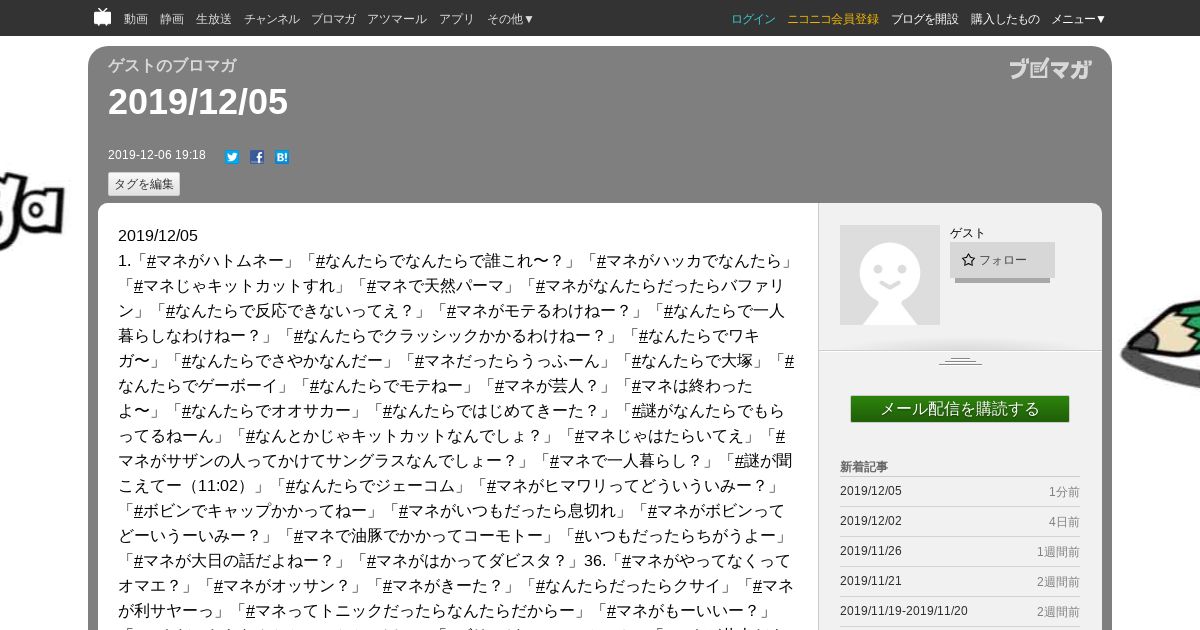Image resolution: width=1200 pixels, height=630 pixels.
Task: Open the 静画 menu item
Action: pyautogui.click(x=172, y=19)
